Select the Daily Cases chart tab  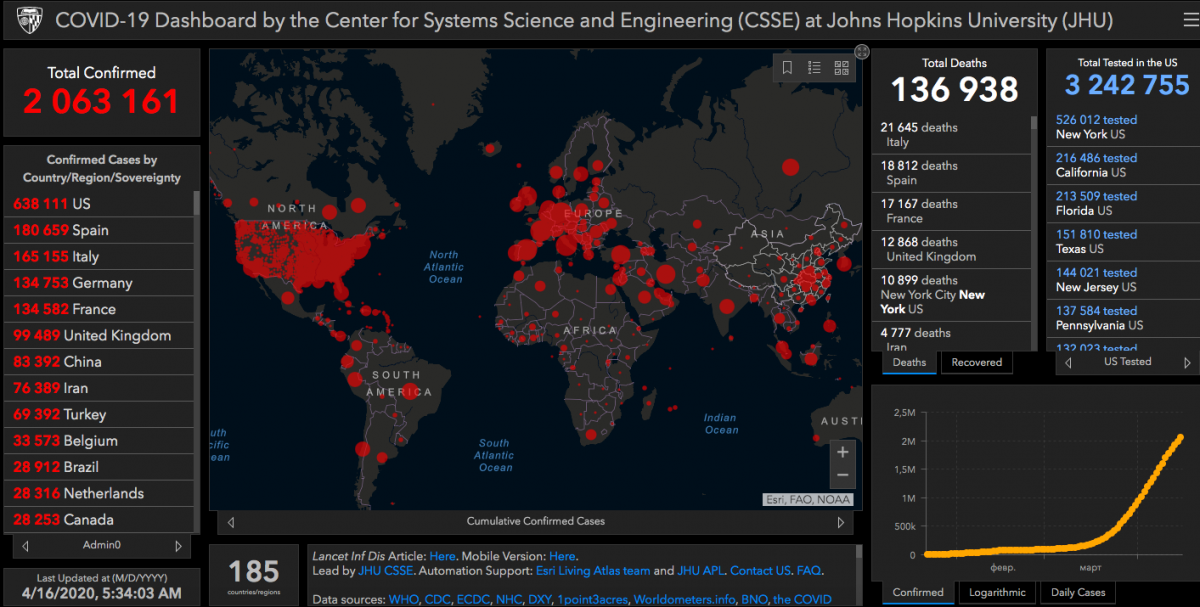tap(1078, 592)
